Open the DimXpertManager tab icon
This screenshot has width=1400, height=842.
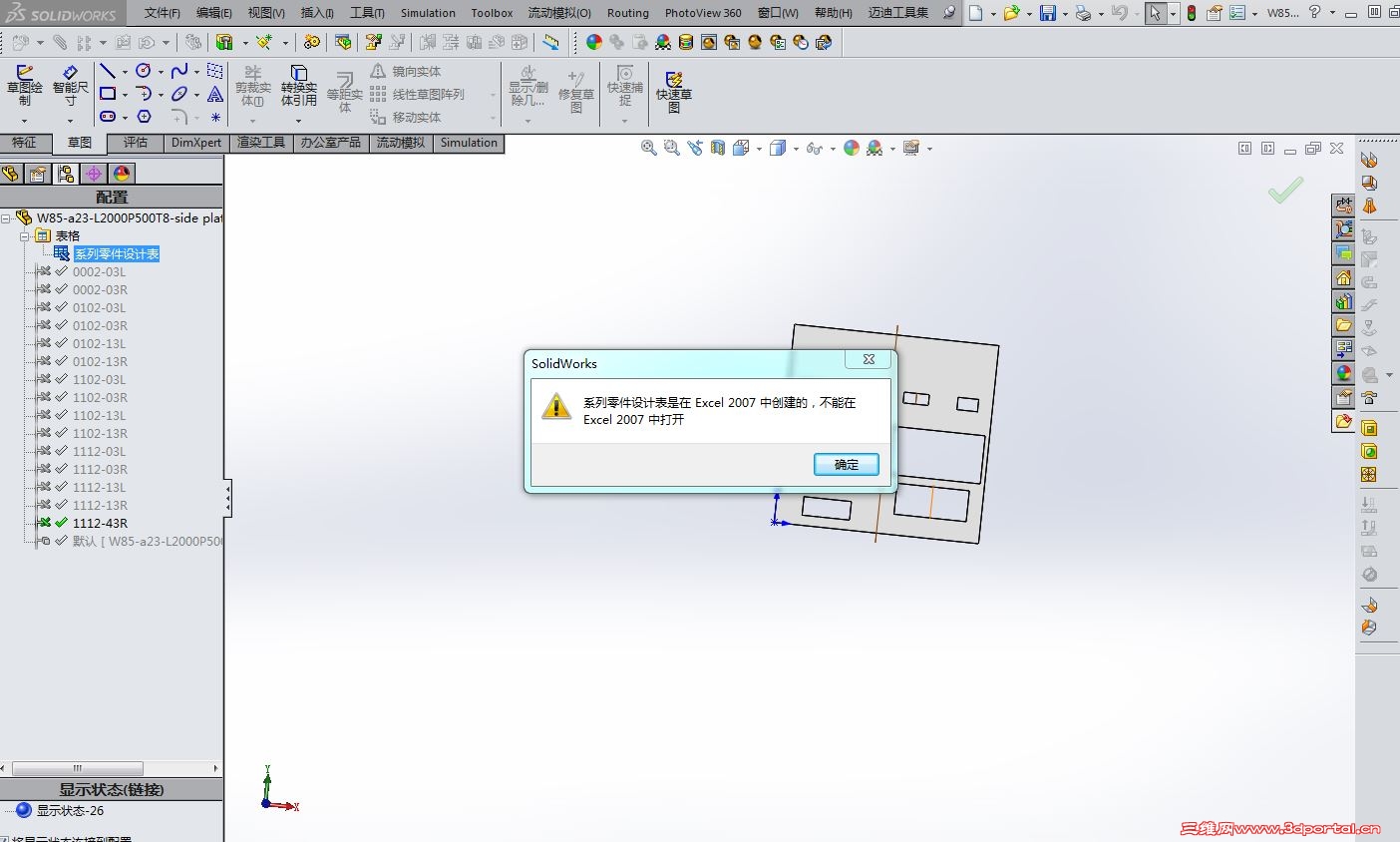[x=94, y=174]
